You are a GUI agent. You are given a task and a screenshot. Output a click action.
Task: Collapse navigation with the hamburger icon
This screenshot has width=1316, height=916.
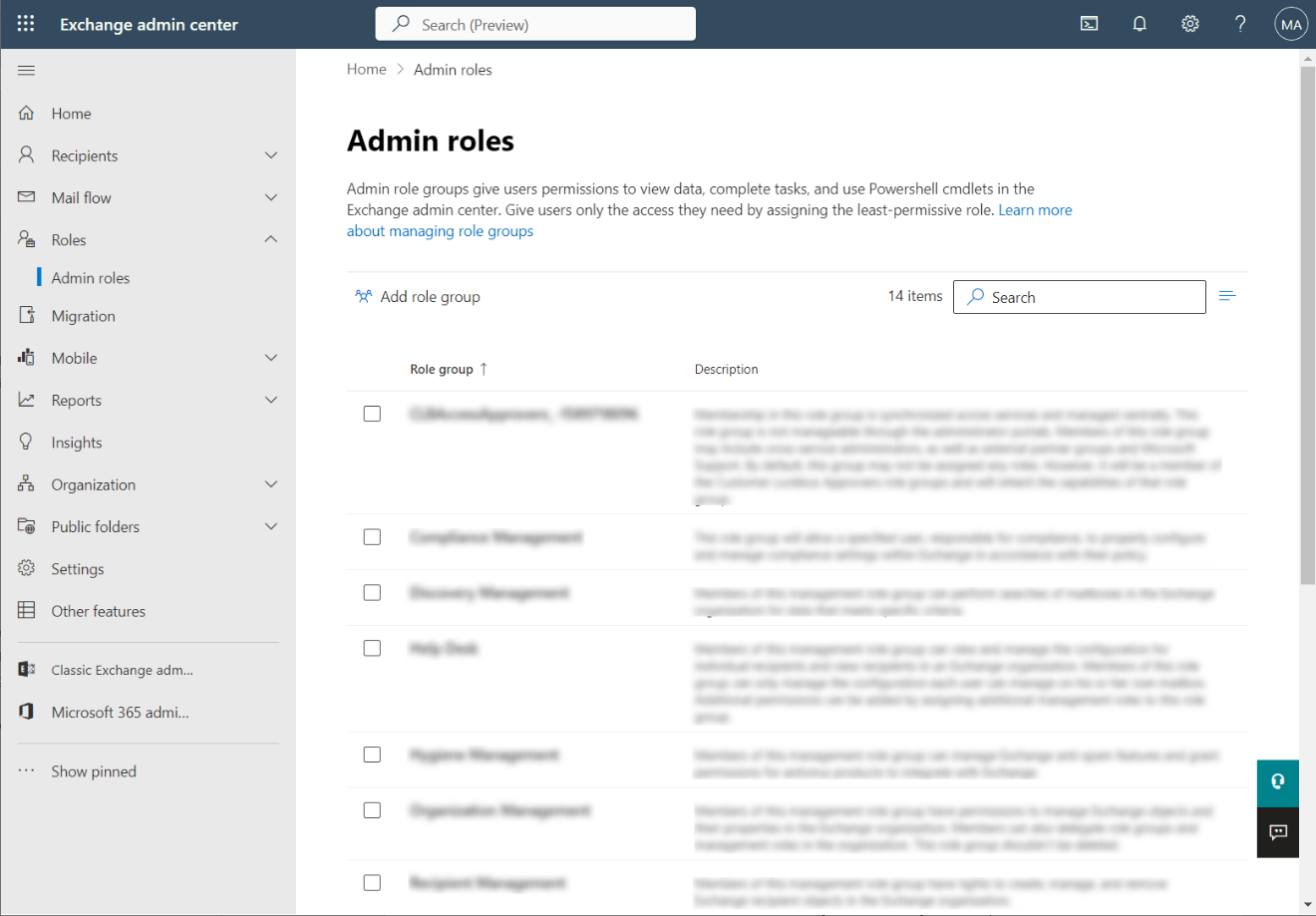click(x=26, y=70)
